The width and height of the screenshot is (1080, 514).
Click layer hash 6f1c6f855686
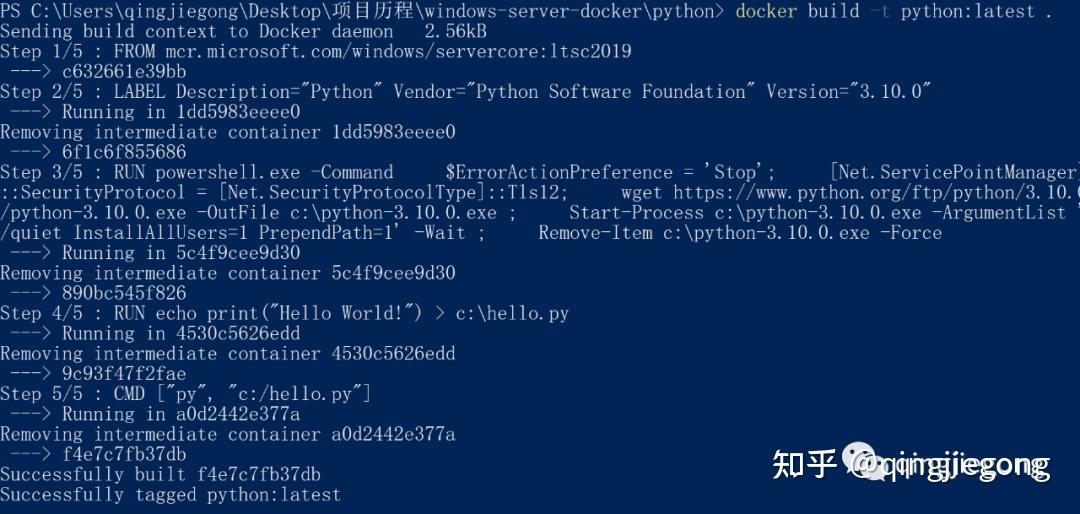click(x=124, y=152)
